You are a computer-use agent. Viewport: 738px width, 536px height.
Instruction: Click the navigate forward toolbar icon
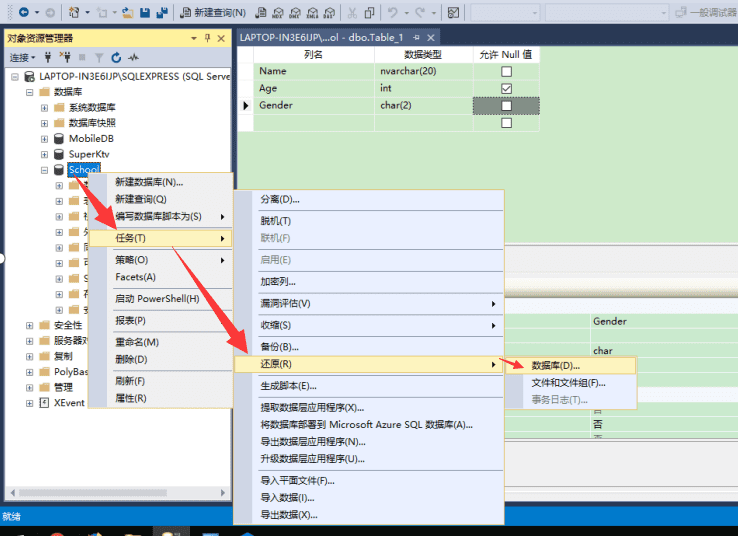click(x=50, y=12)
